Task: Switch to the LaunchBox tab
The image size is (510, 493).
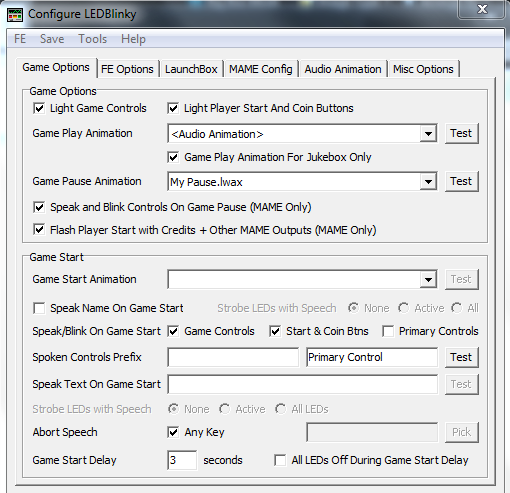Action: [x=191, y=69]
